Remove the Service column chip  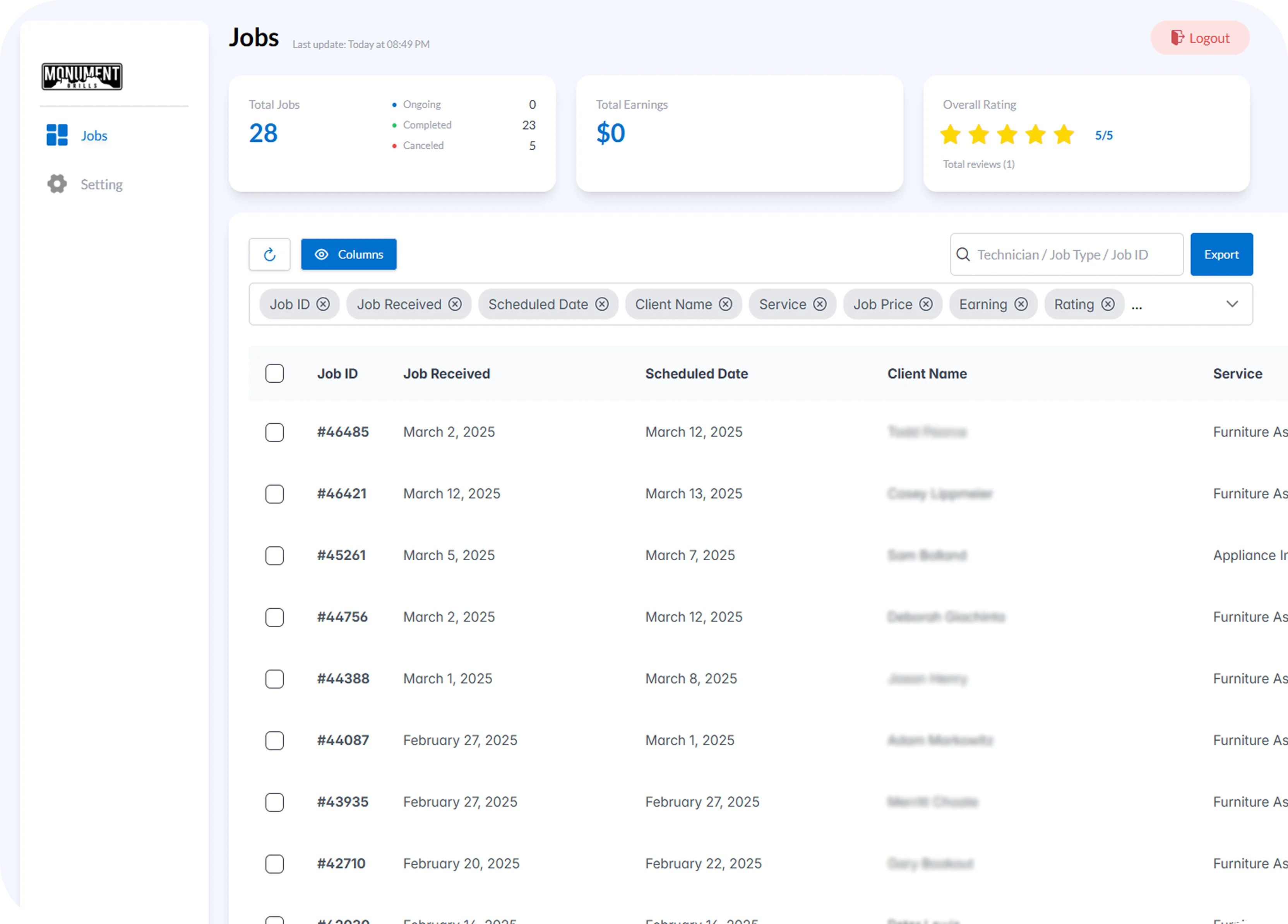click(819, 305)
